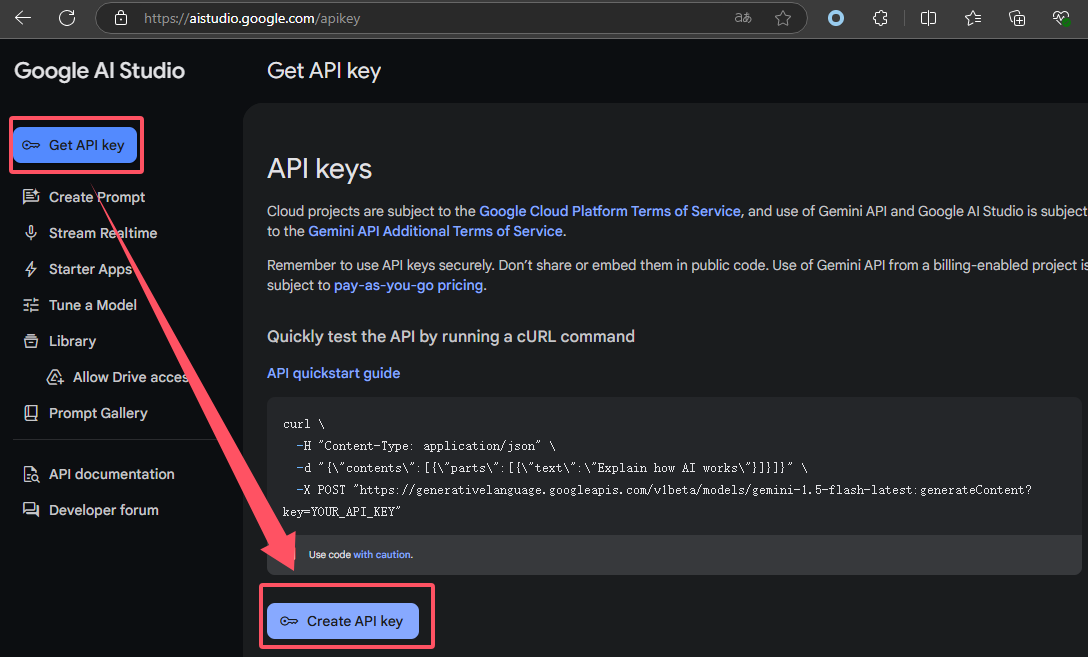View site info via the lock icon
Image resolution: width=1088 pixels, height=657 pixels.
coord(121,18)
